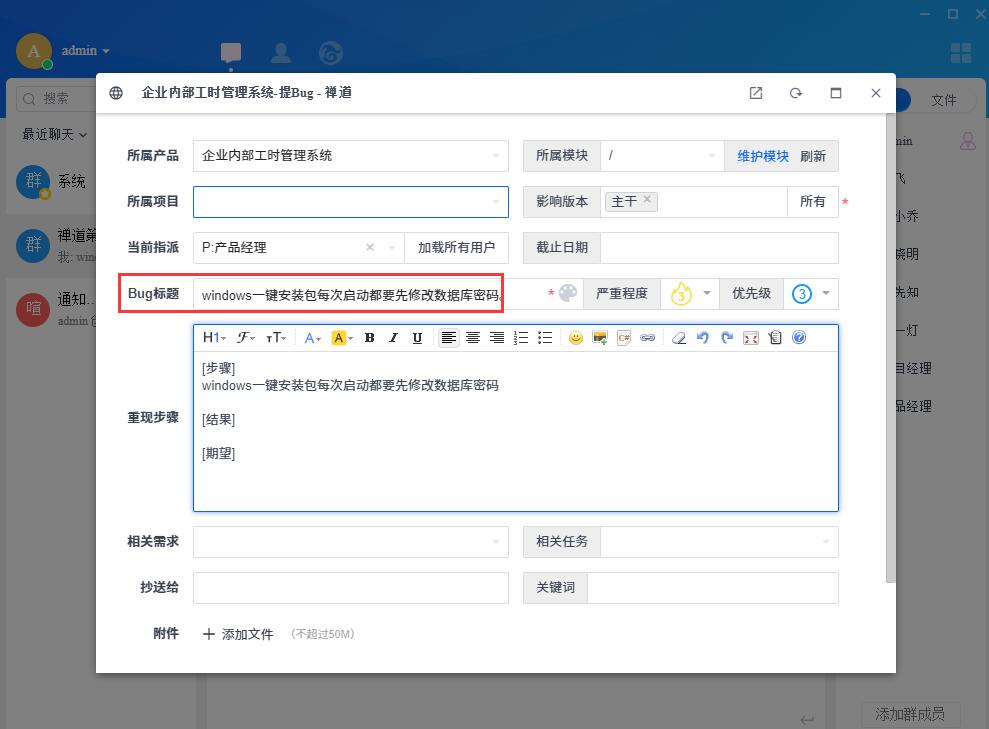Open the Bug title color palette
The height and width of the screenshot is (729, 989).
pyautogui.click(x=568, y=294)
